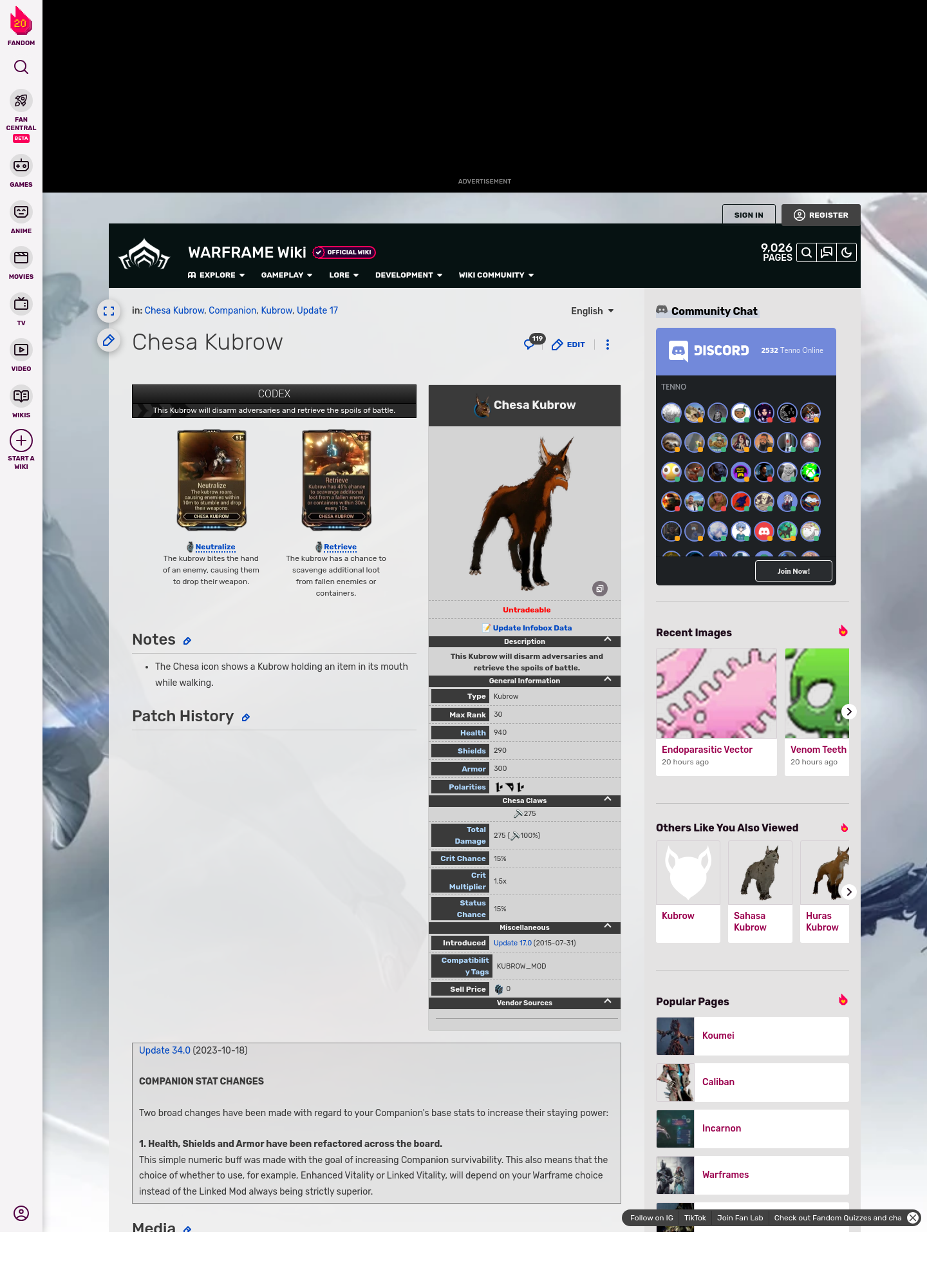
Task: Open Update 17.0 link in infobox
Action: click(512, 943)
